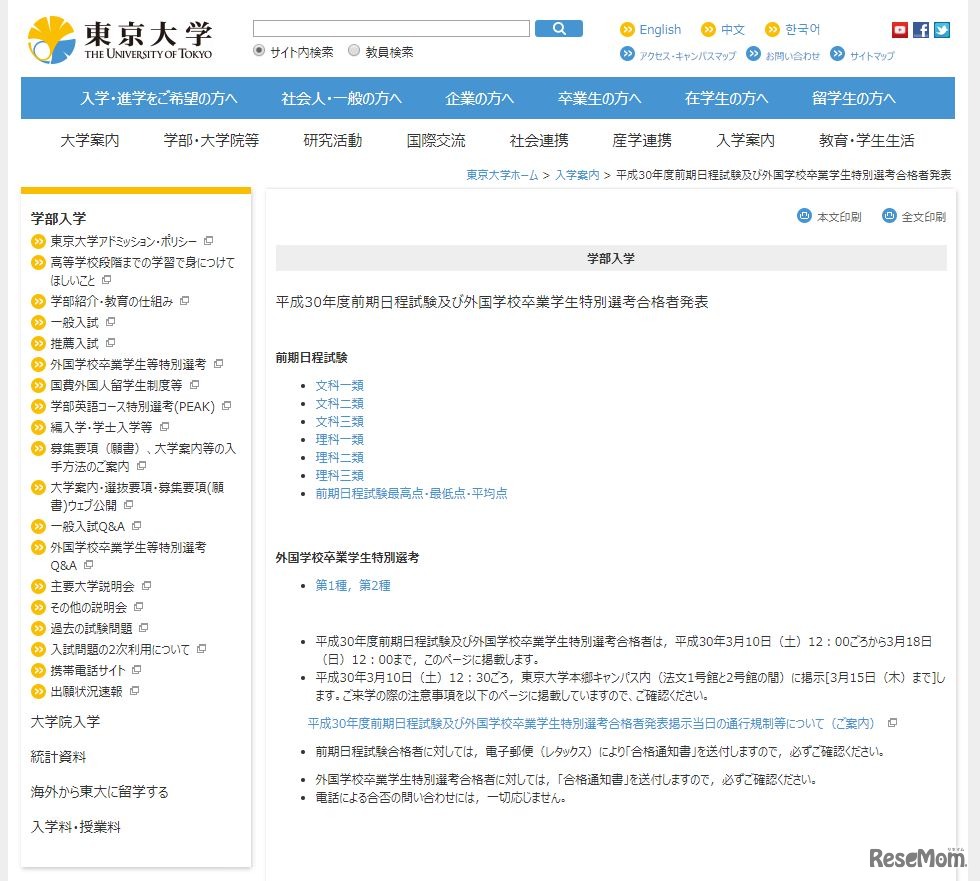Viewport: 980px width, 881px height.
Task: Open the 文科一類 results link
Action: (x=339, y=385)
